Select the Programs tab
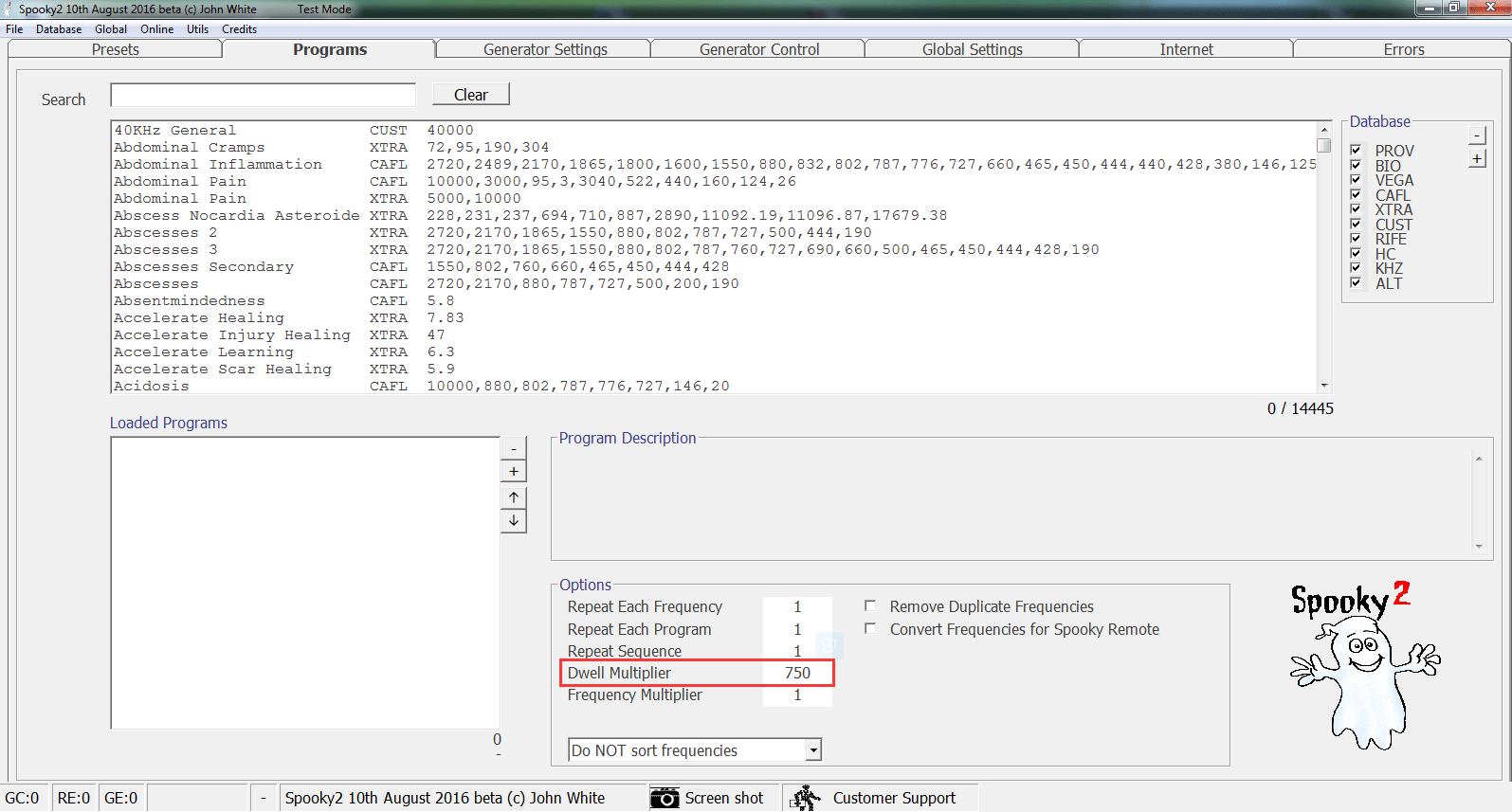1512x812 pixels. point(330,49)
